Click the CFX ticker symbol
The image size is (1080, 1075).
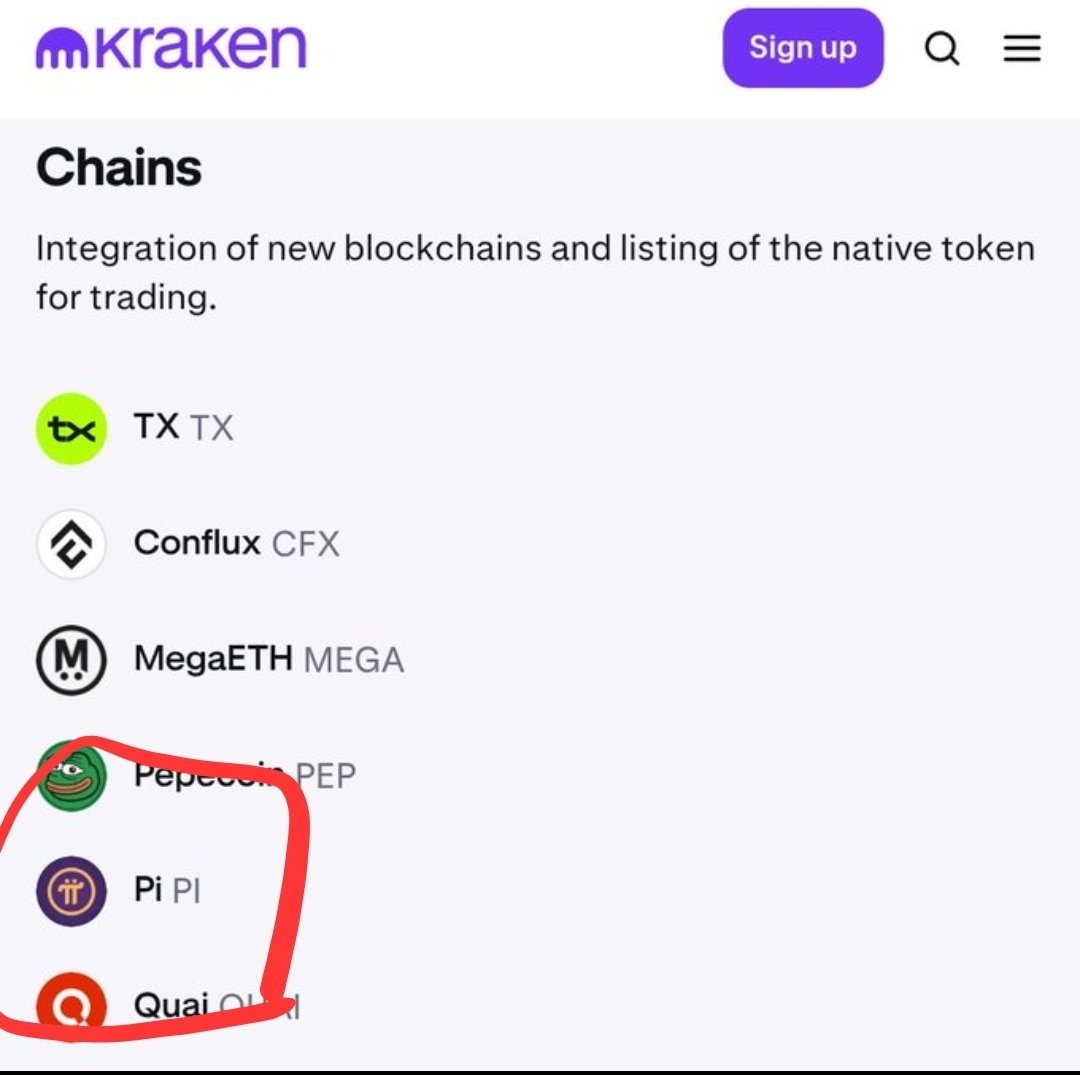pos(306,544)
